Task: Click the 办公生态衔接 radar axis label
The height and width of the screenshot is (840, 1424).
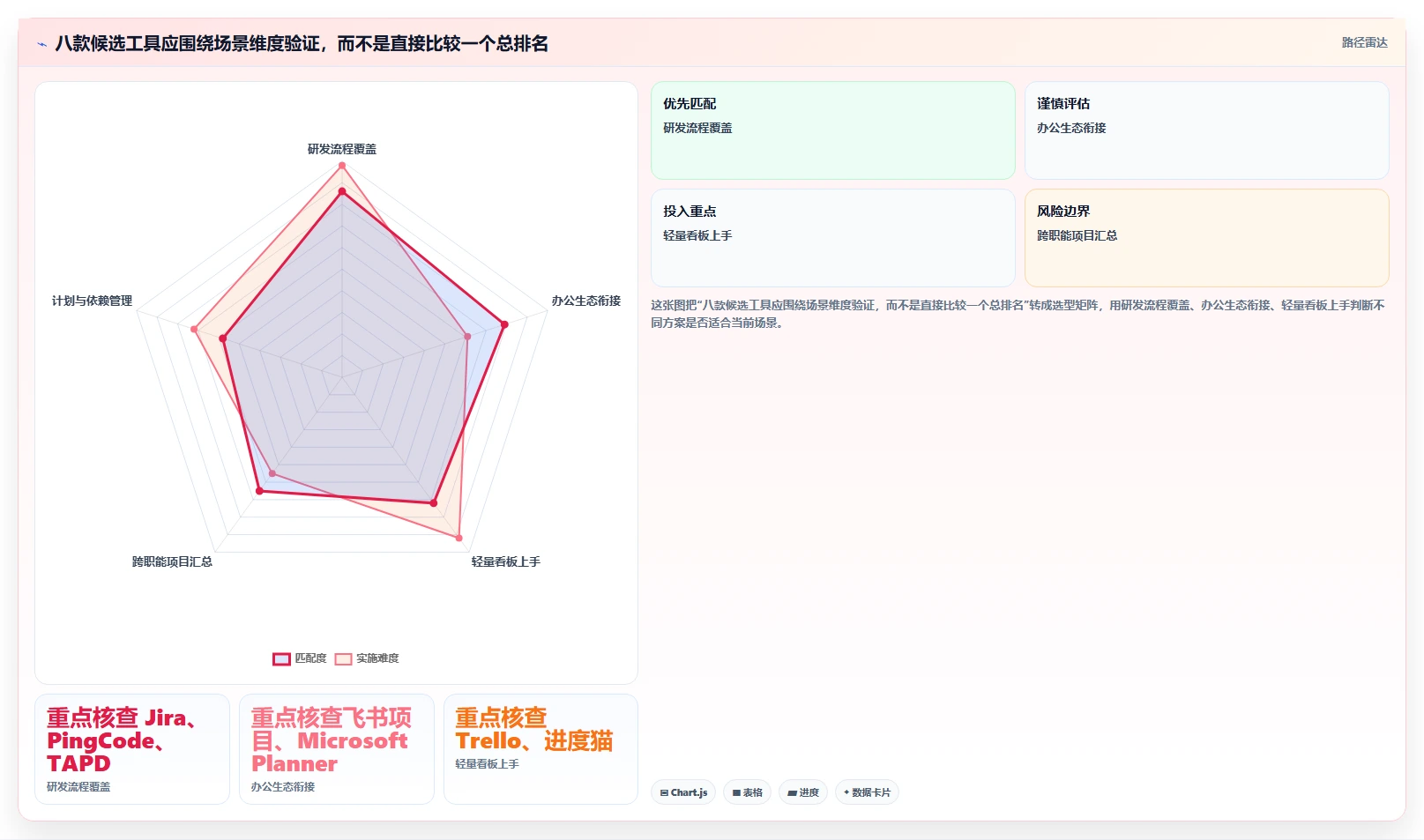Action: pos(586,301)
